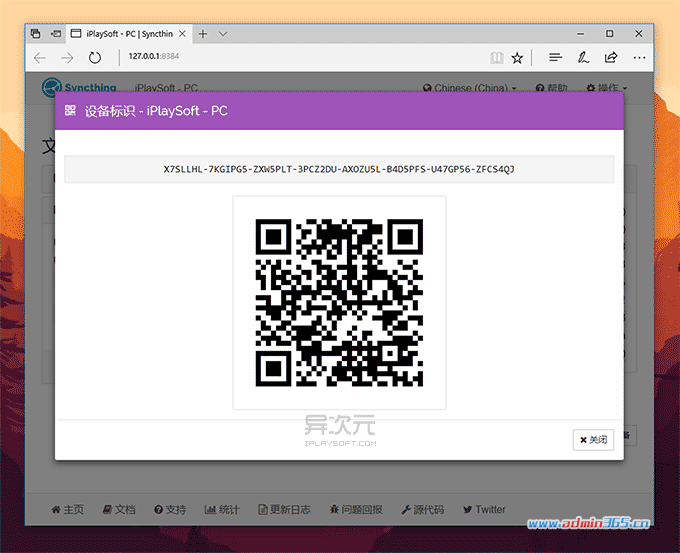Open reading view book icon

(x=497, y=58)
